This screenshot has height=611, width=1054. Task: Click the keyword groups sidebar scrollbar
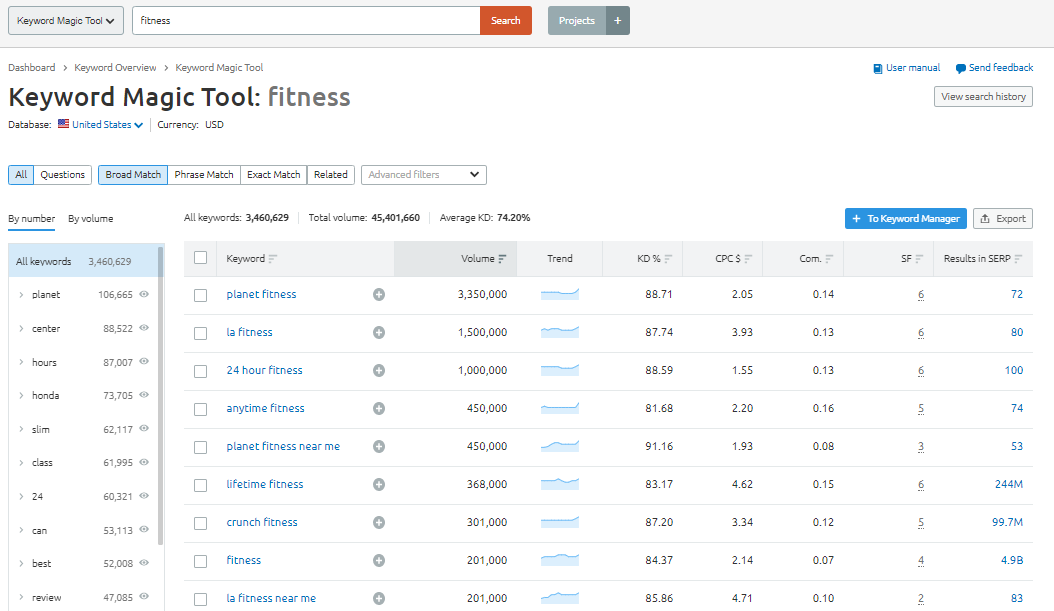pyautogui.click(x=160, y=400)
